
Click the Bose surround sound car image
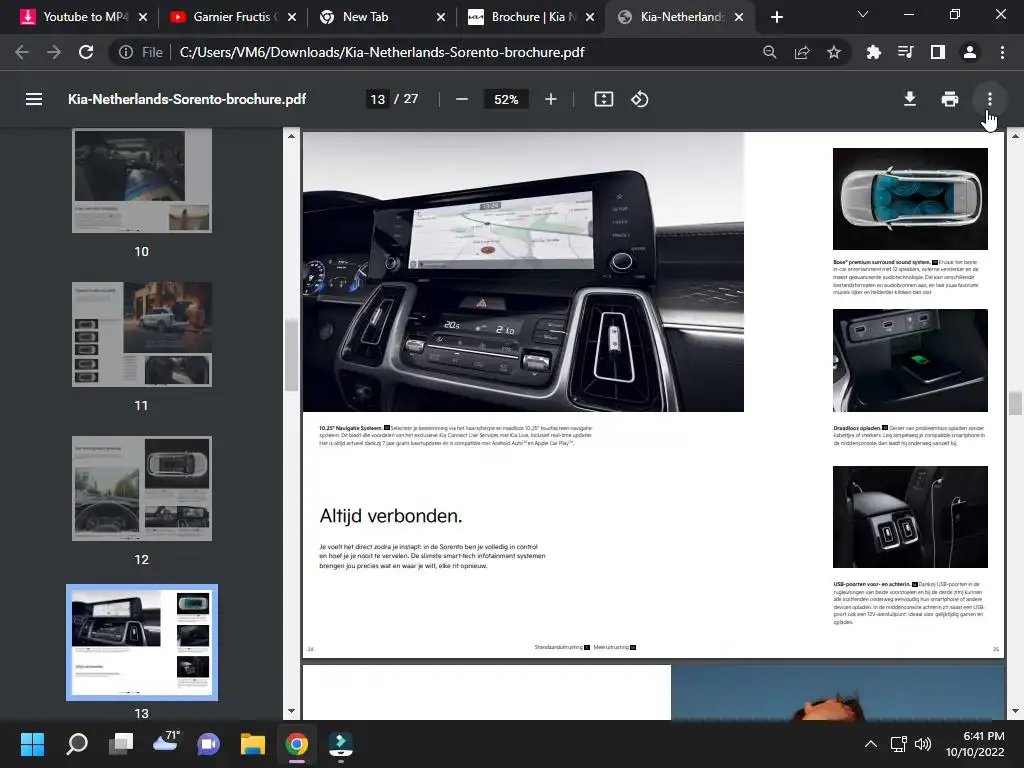tap(910, 199)
